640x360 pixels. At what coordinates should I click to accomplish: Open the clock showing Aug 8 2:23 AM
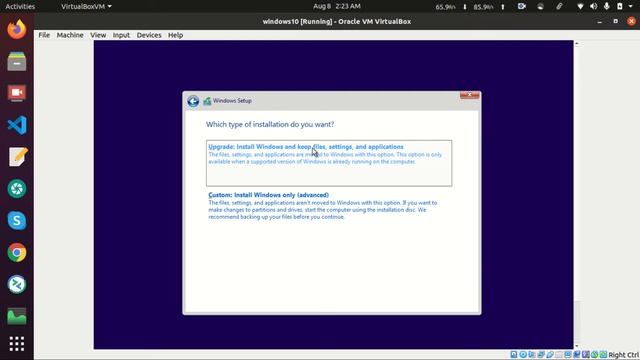(x=337, y=6)
